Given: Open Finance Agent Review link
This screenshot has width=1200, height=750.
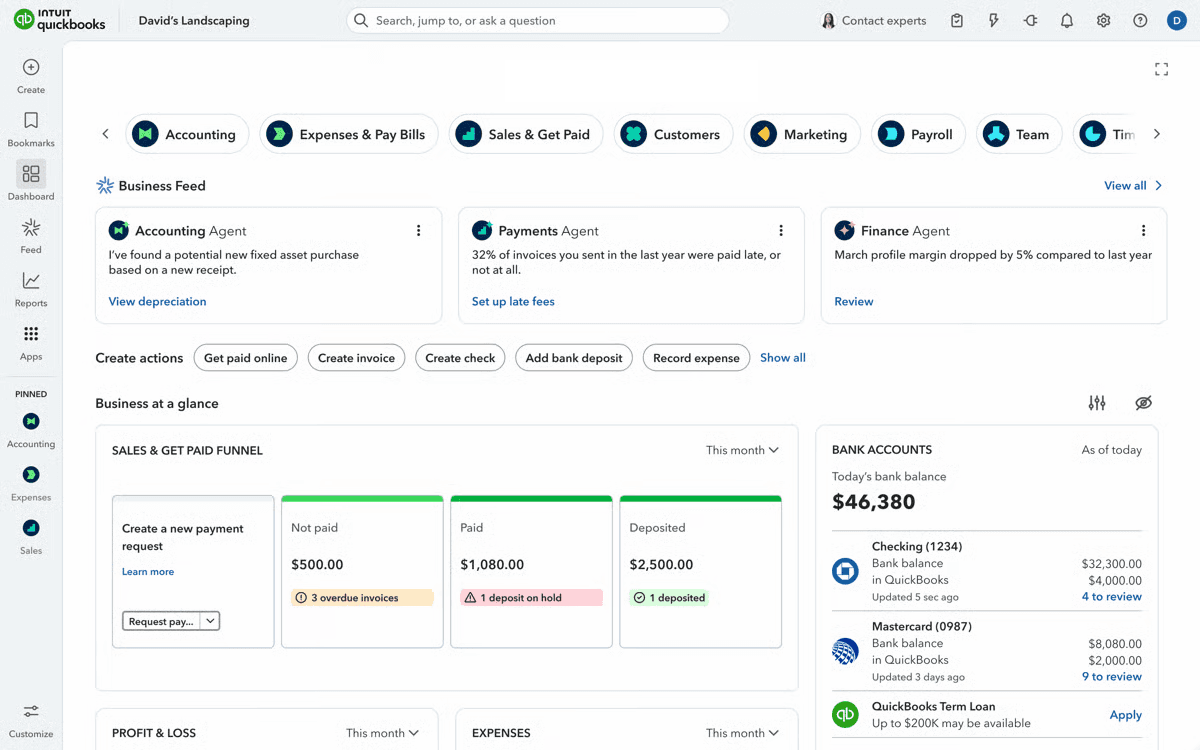Looking at the screenshot, I should click(x=854, y=302).
